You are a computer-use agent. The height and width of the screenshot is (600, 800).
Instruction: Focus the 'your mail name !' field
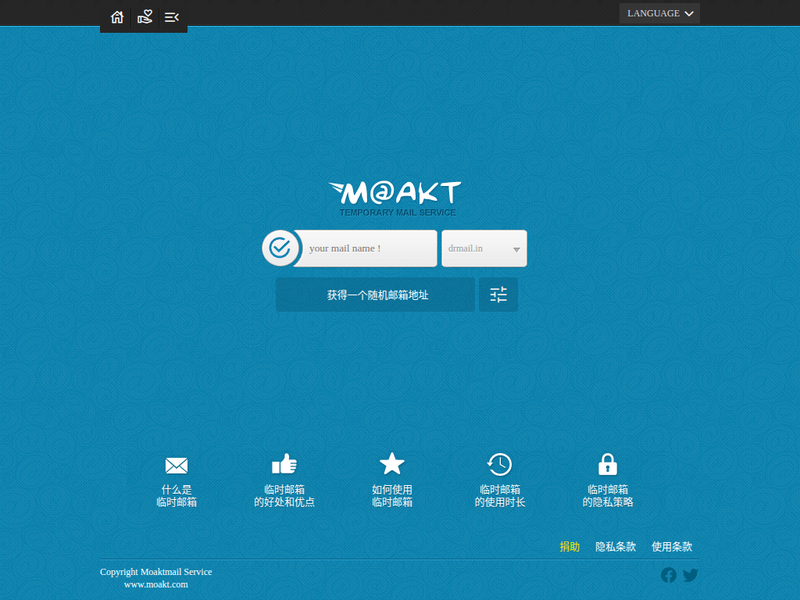(x=368, y=248)
